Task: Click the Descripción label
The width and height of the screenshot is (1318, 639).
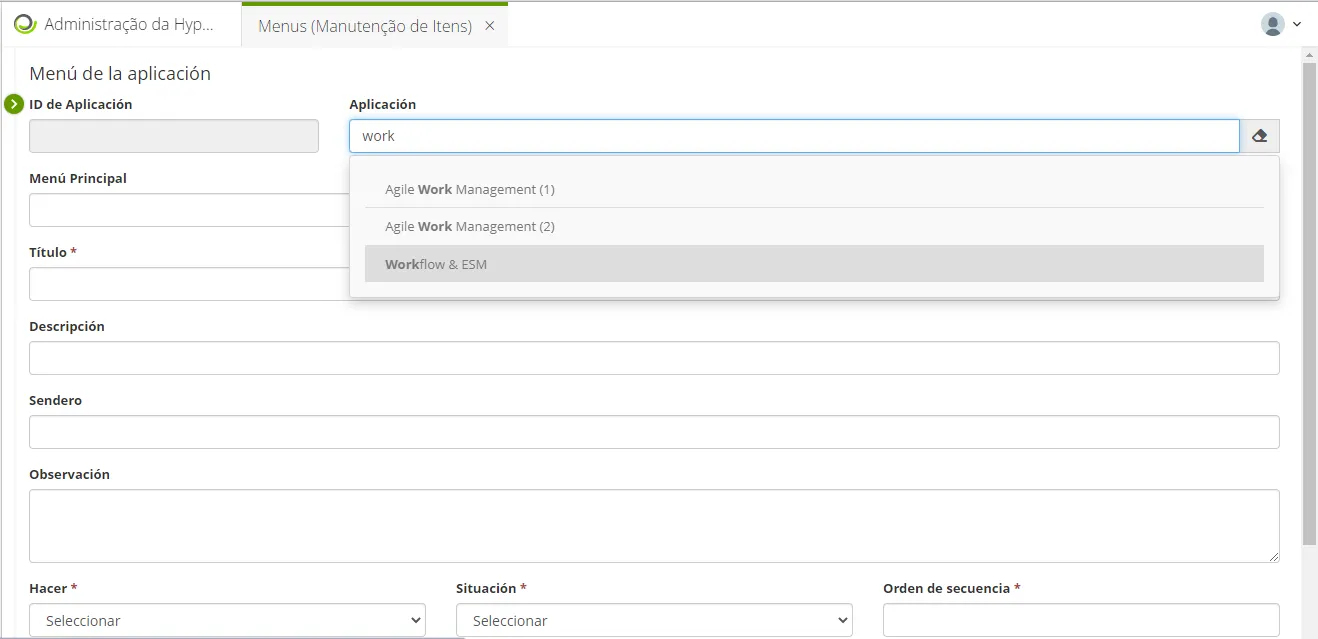Action: click(x=66, y=326)
